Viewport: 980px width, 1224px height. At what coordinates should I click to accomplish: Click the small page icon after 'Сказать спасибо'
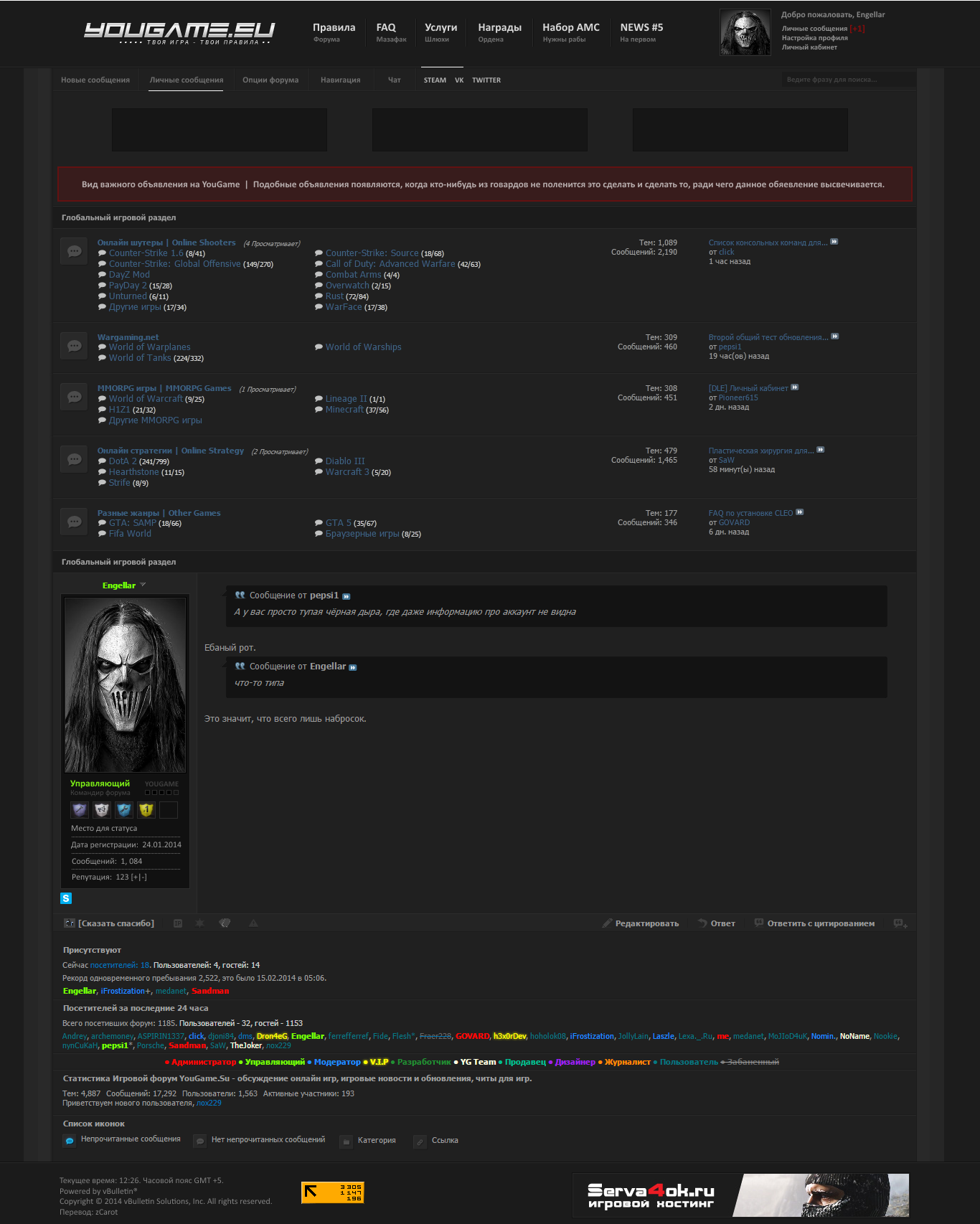(178, 923)
